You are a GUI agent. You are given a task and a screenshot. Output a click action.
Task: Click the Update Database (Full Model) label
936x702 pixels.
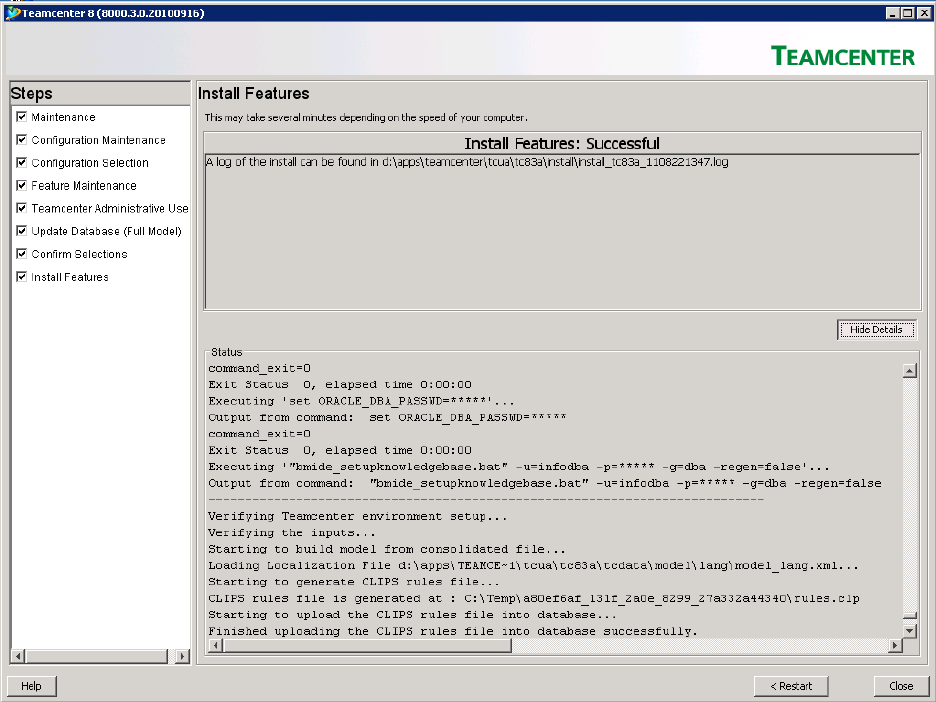click(106, 231)
